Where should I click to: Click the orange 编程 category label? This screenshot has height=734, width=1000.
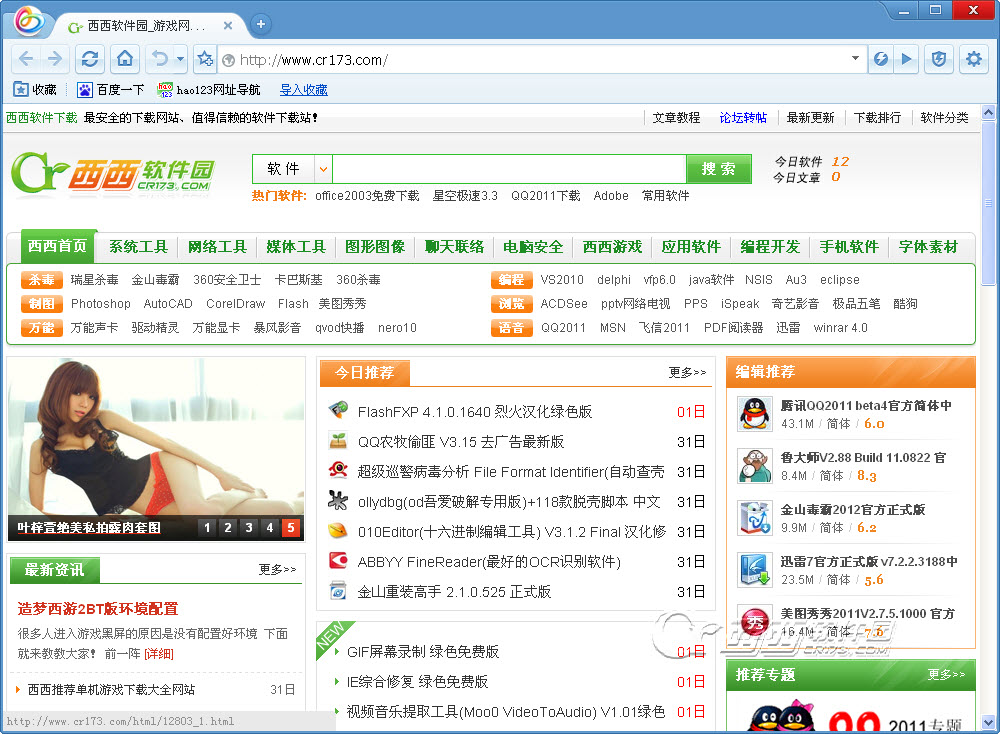511,279
